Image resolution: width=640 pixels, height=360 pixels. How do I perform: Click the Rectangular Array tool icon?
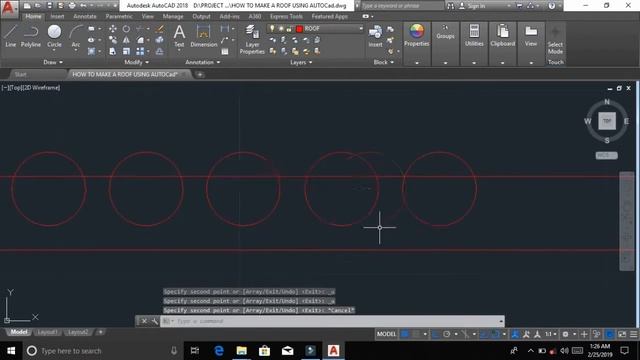point(140,51)
